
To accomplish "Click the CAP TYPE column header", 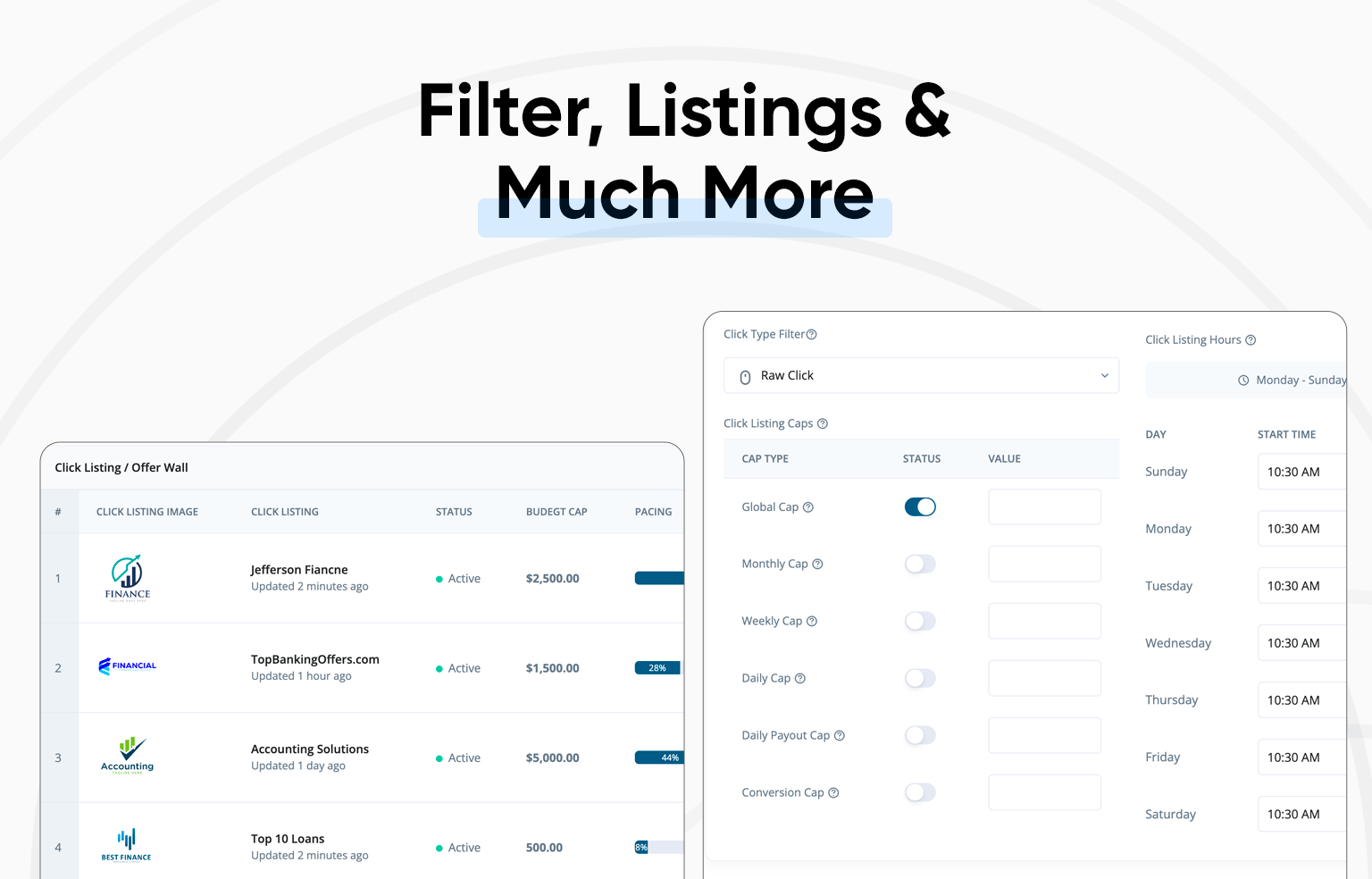I will coord(765,459).
